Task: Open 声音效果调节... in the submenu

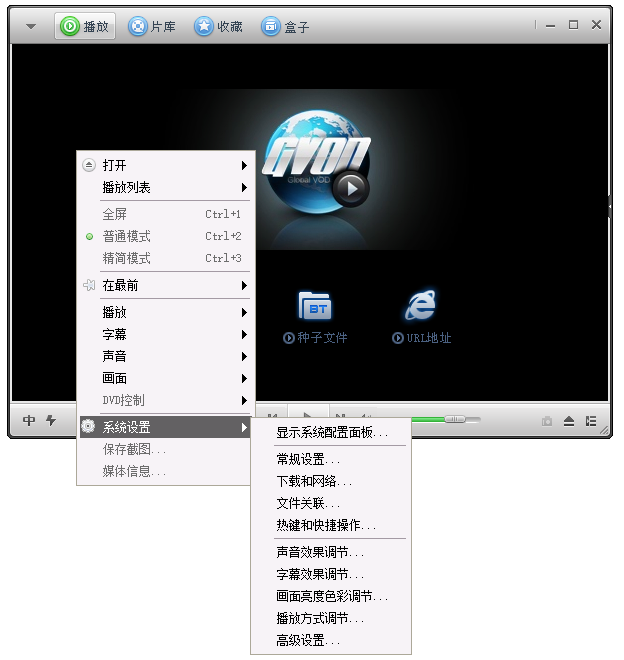Action: pyautogui.click(x=331, y=552)
